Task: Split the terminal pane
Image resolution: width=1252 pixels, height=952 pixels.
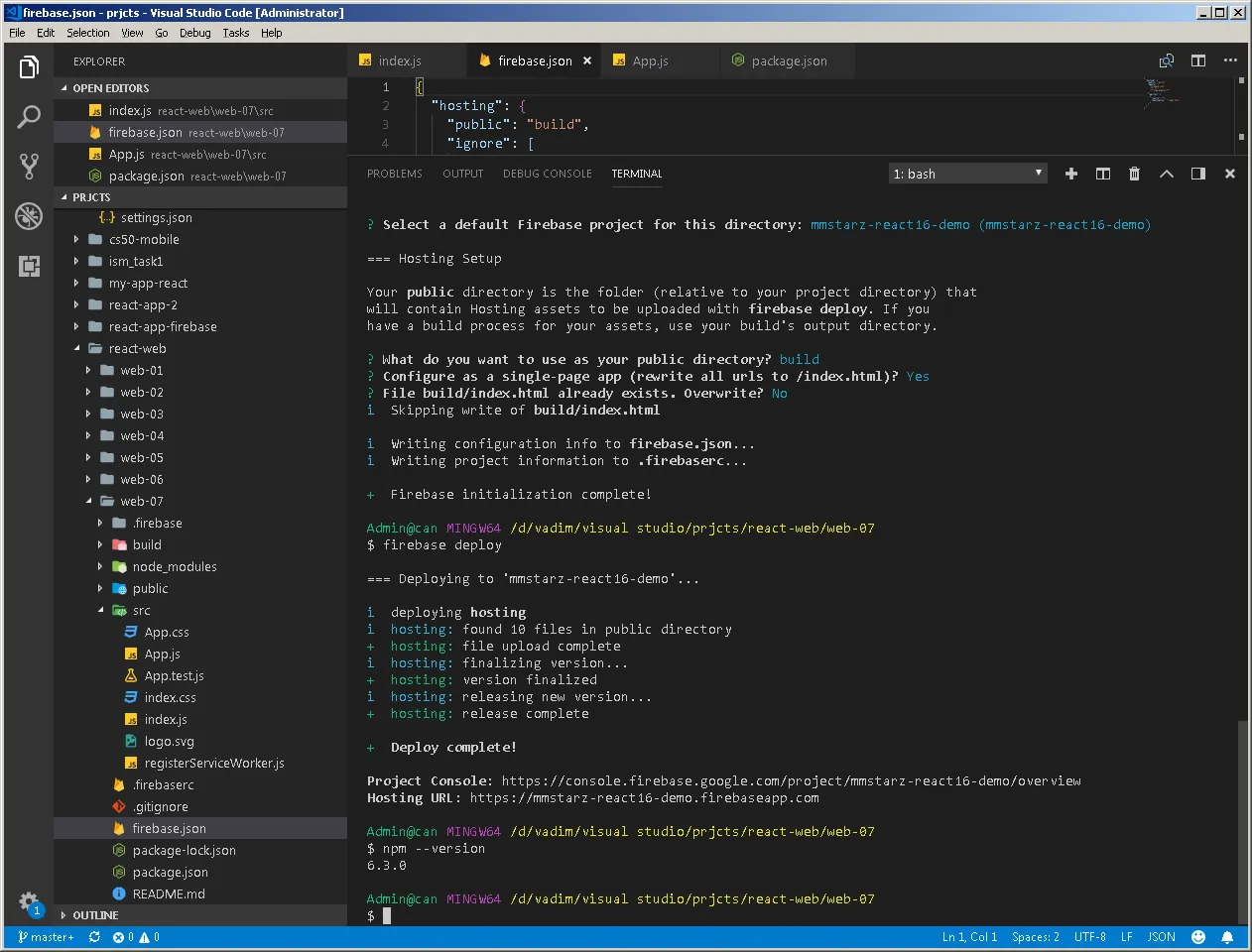Action: coord(1102,174)
